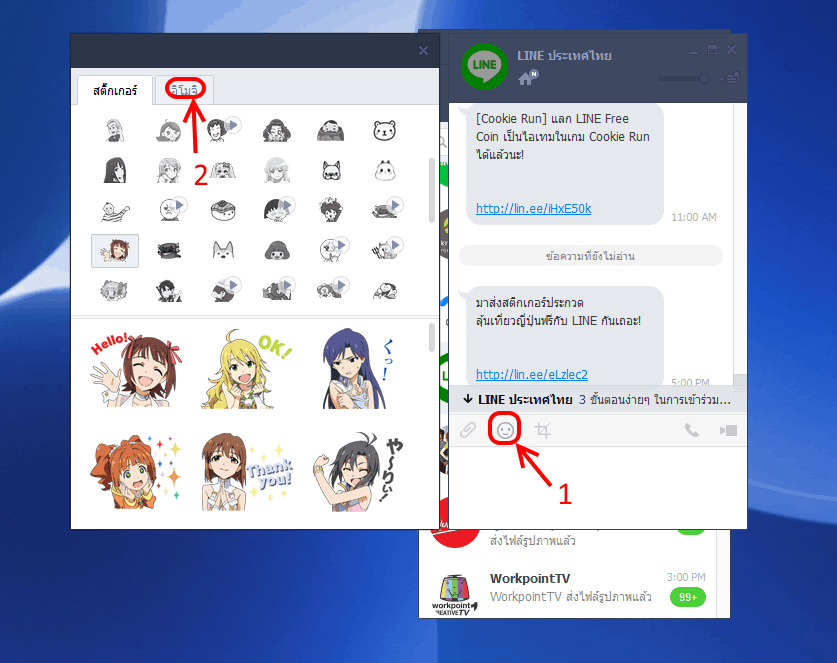Select the French bulldog sticker pack

pyautogui.click(x=332, y=170)
